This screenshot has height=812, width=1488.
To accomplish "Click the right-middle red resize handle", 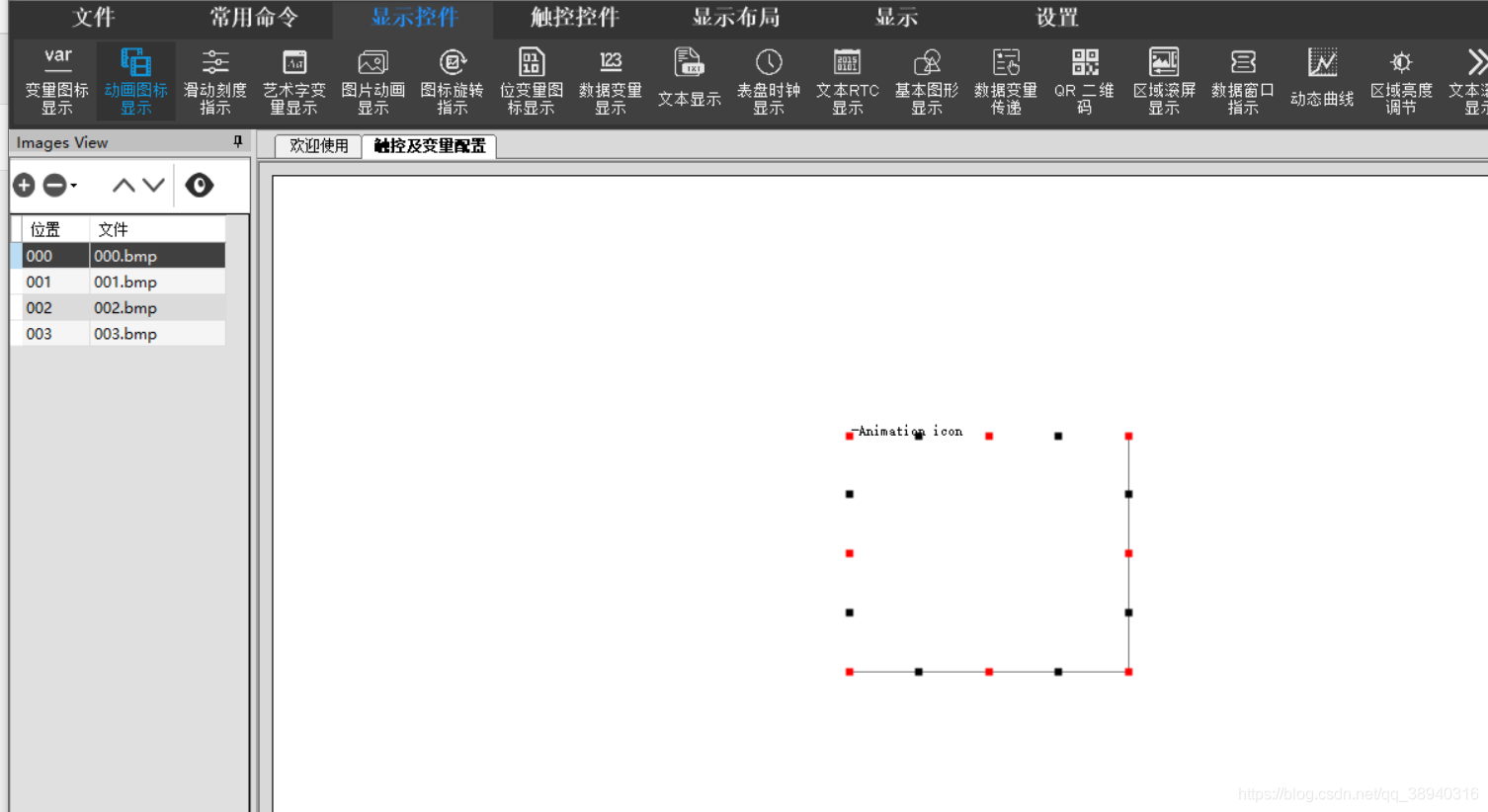I will tap(1128, 553).
